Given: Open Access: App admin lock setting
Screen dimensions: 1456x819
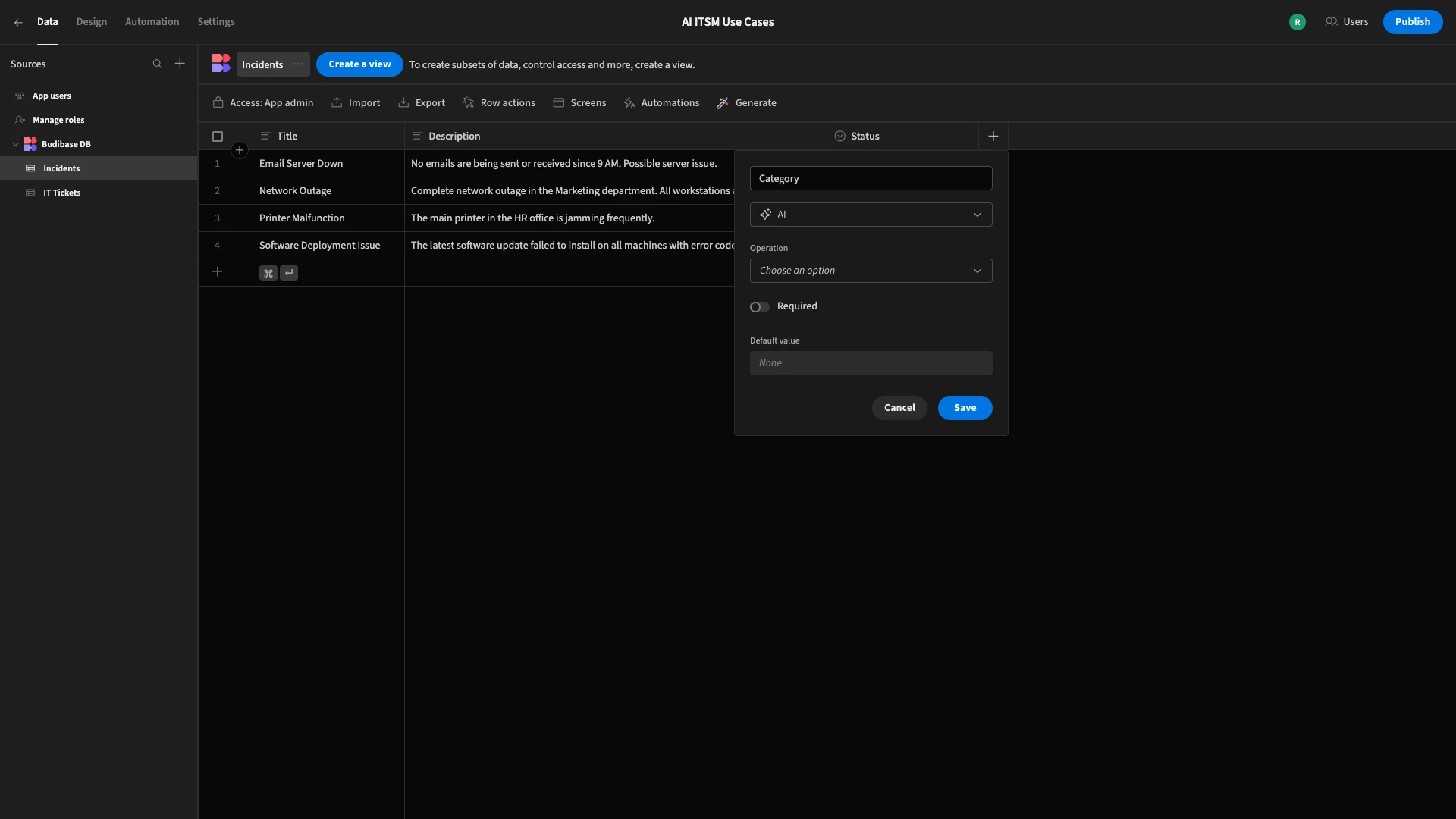Looking at the screenshot, I should point(263,103).
